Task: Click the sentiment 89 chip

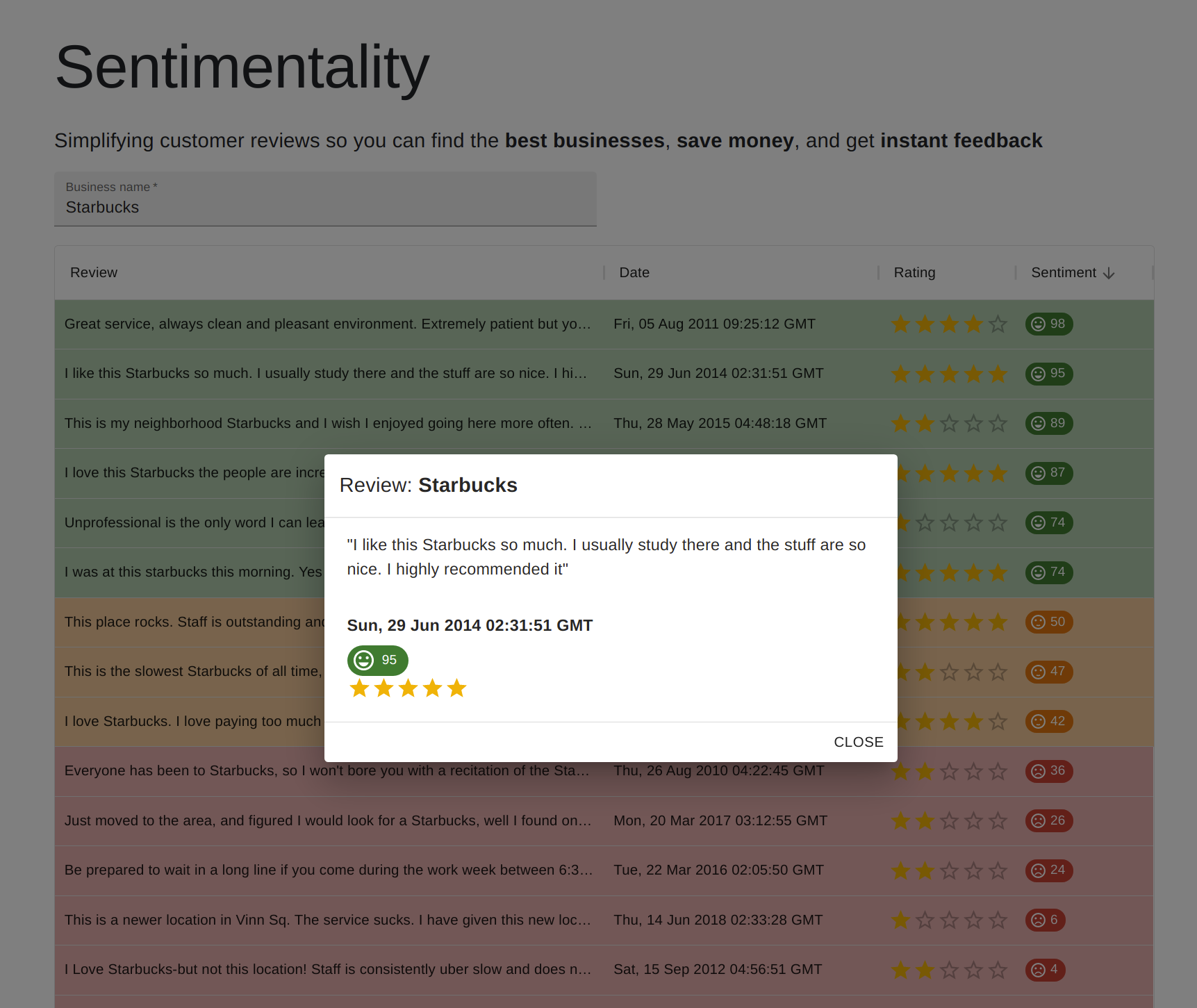Action: coord(1048,423)
